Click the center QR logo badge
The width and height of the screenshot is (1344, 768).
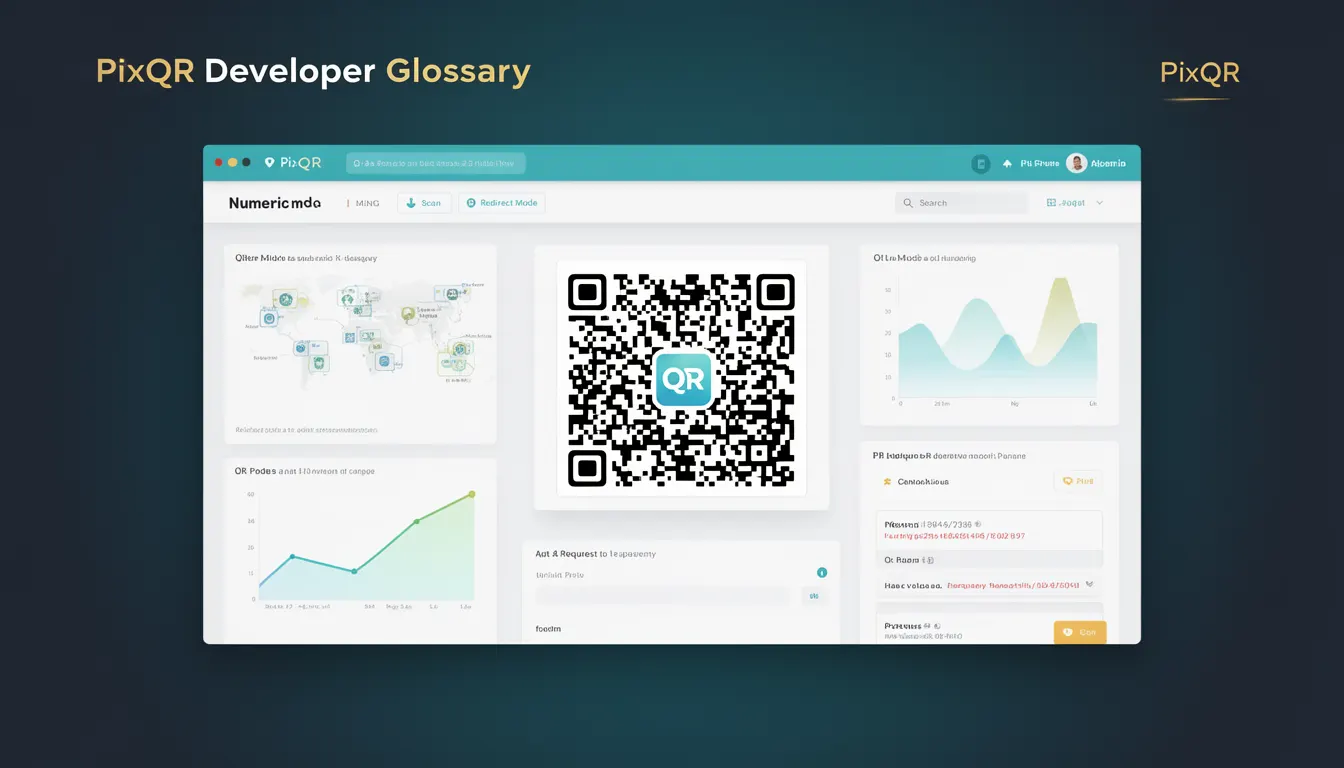point(682,379)
